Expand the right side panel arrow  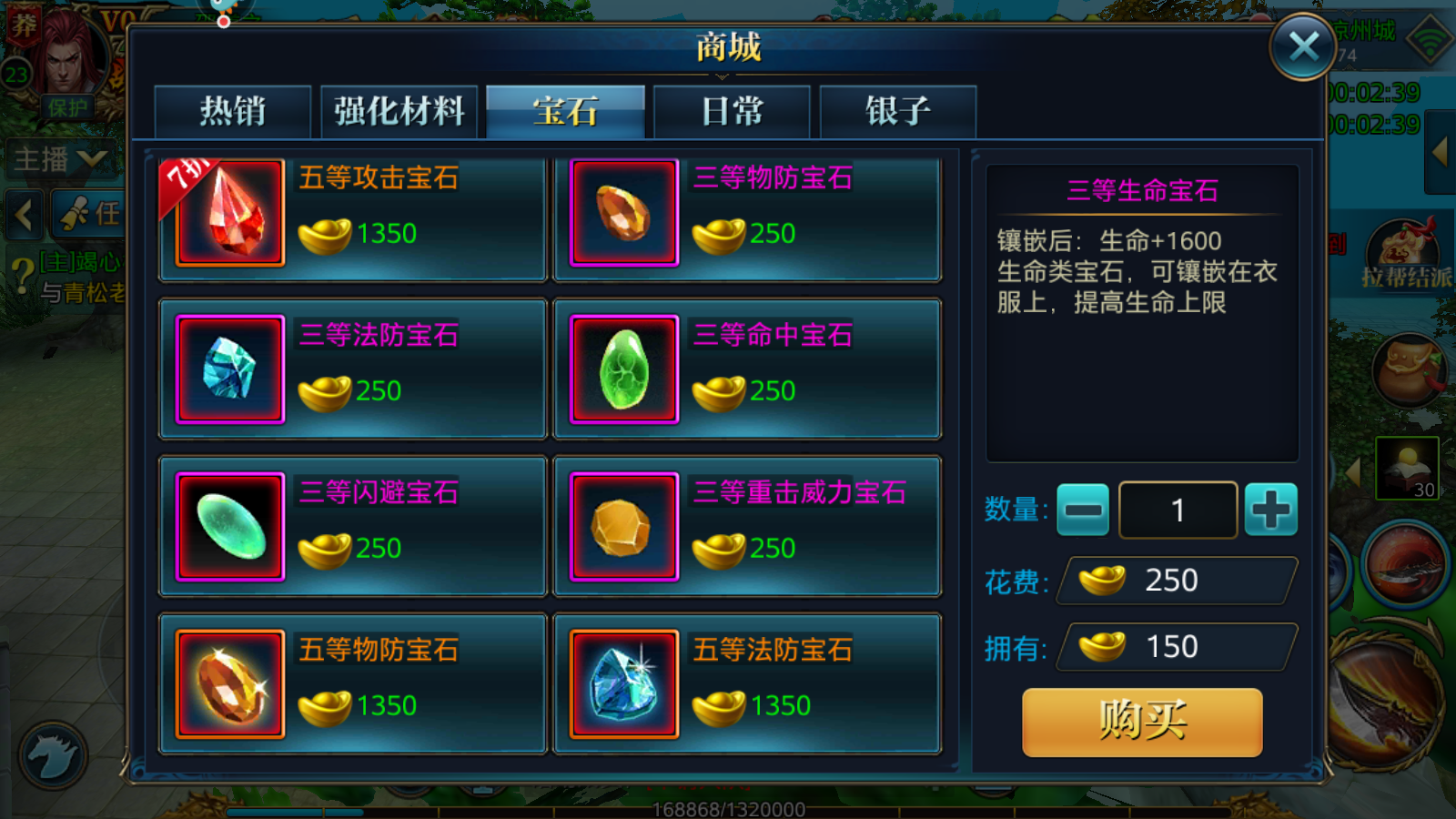(x=1440, y=151)
